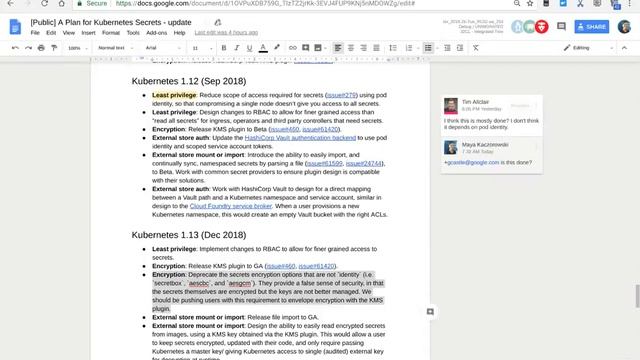Open Google Docs home icon
Screen dimensions: 640x360
[15, 27]
